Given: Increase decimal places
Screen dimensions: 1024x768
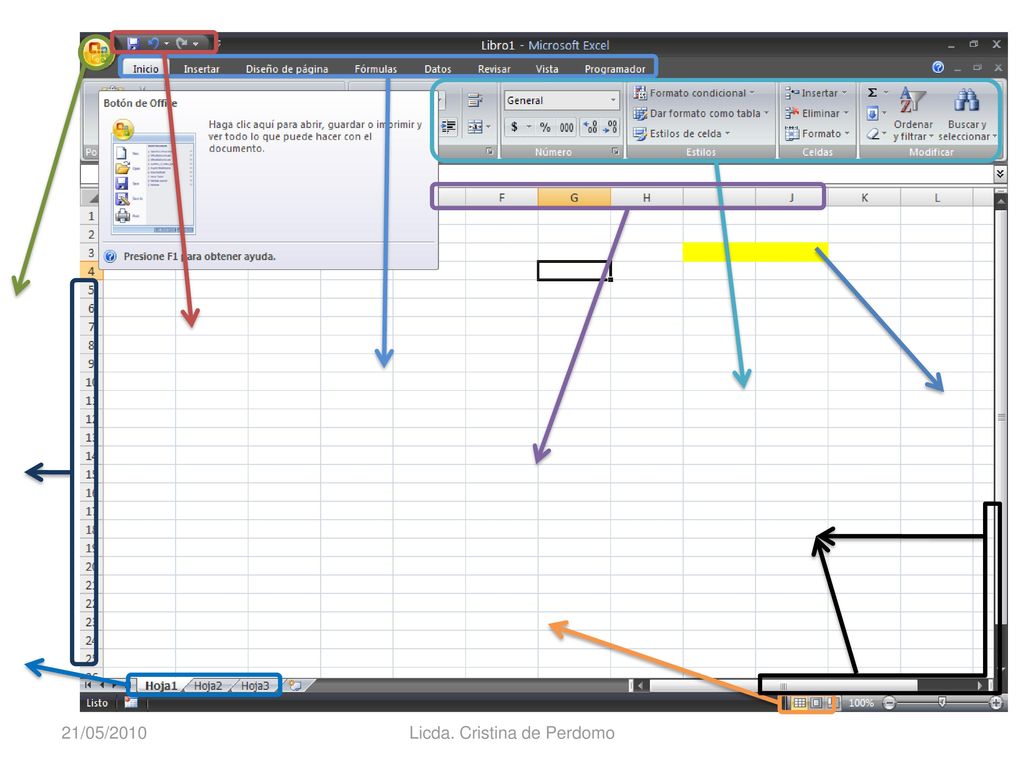Looking at the screenshot, I should pos(590,127).
